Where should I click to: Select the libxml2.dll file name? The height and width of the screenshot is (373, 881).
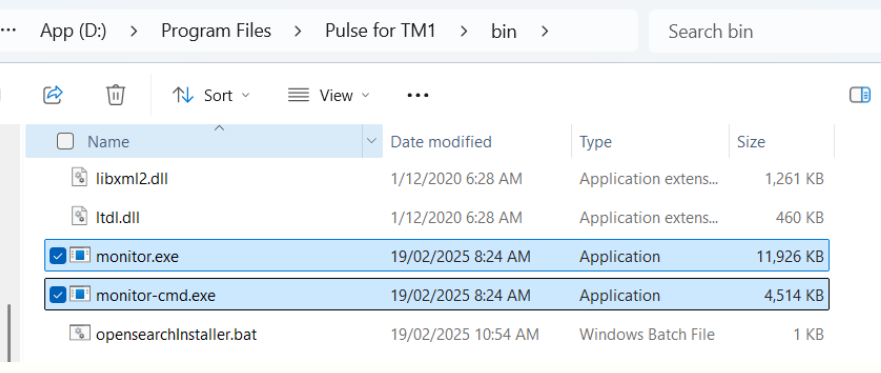point(132,179)
